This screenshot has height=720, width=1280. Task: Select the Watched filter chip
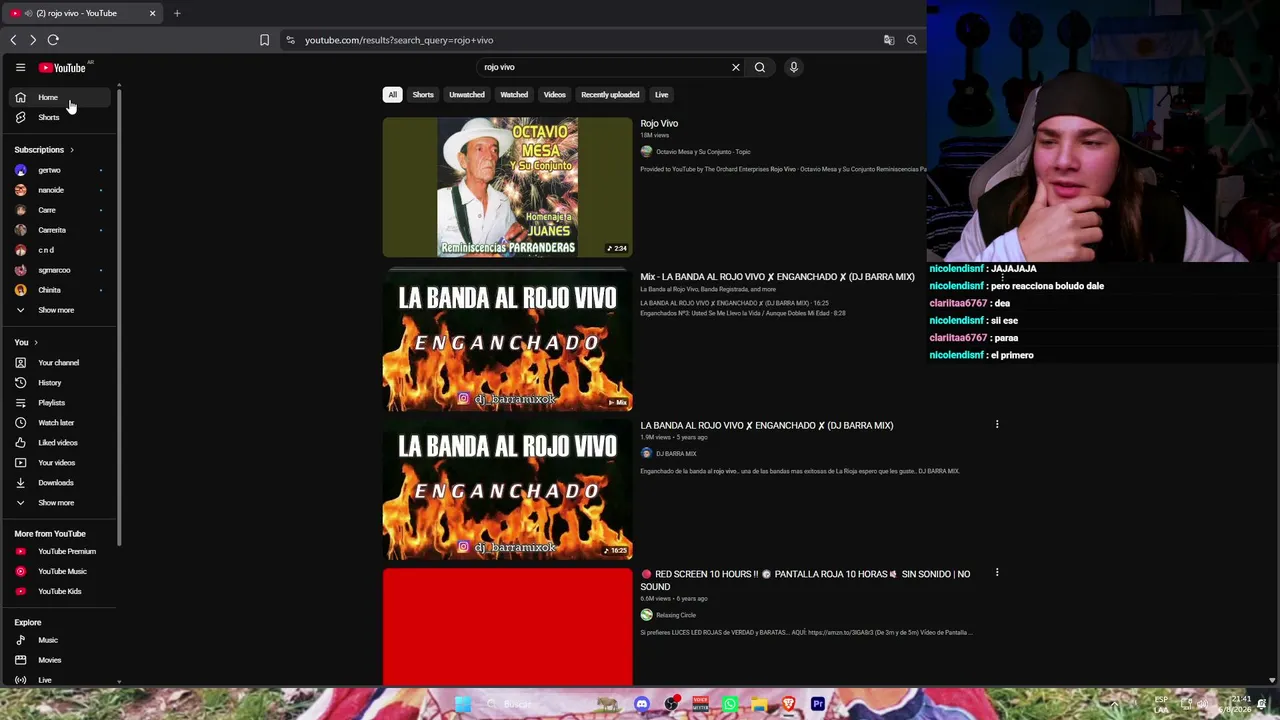pos(514,95)
